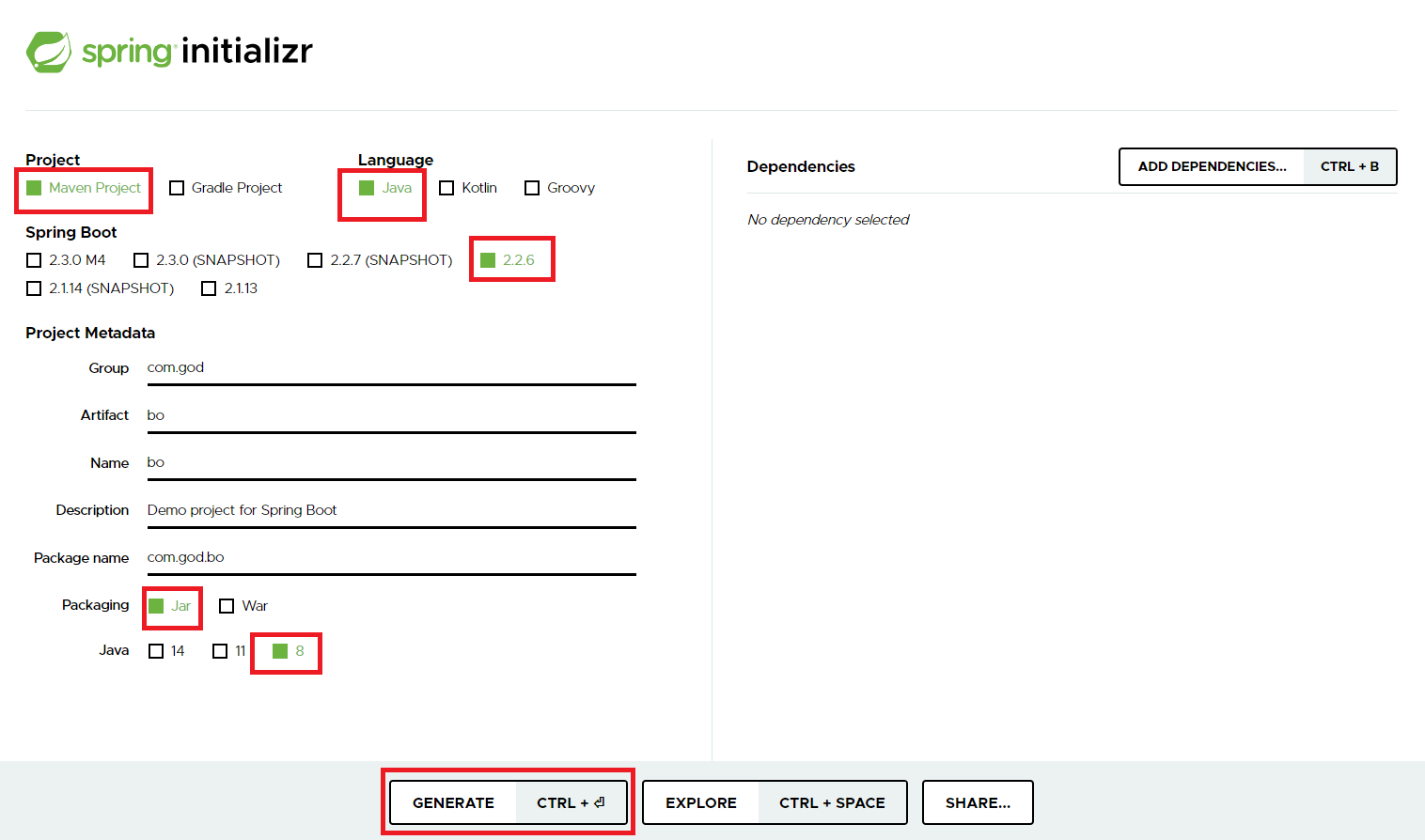
Task: Edit the Description field
Action: click(391, 511)
